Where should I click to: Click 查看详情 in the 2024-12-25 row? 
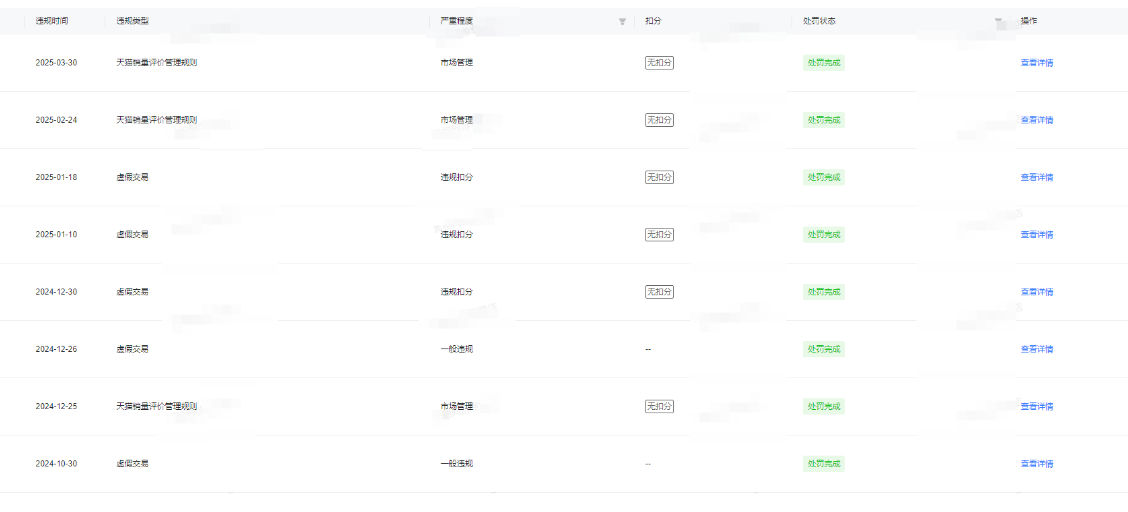[1036, 407]
